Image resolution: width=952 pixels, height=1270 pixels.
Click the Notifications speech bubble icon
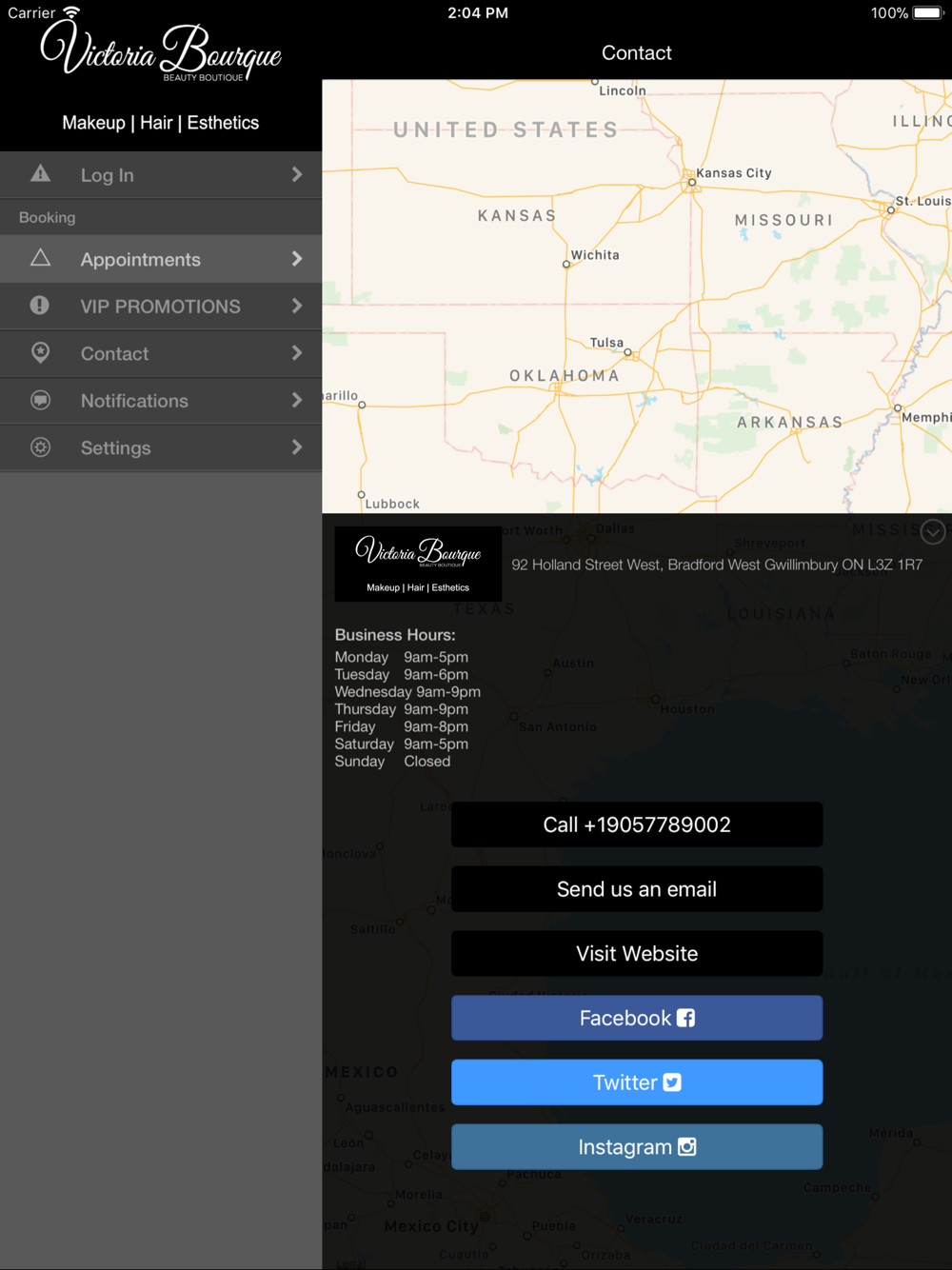40,400
